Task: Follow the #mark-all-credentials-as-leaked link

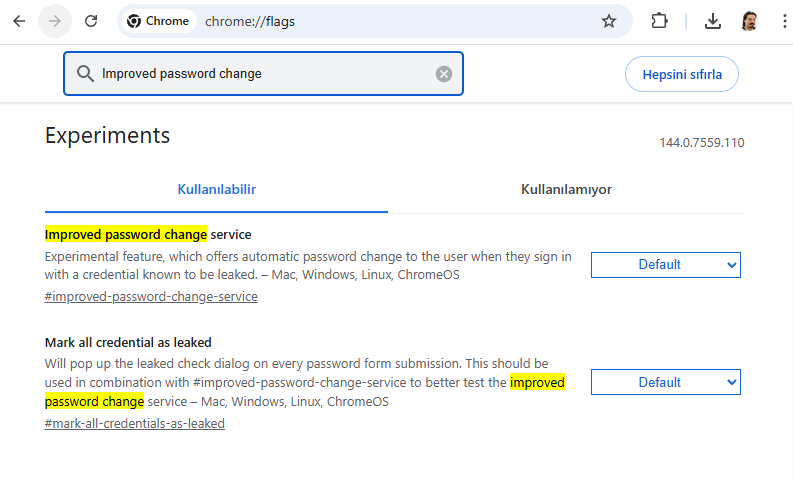Action: pos(135,424)
